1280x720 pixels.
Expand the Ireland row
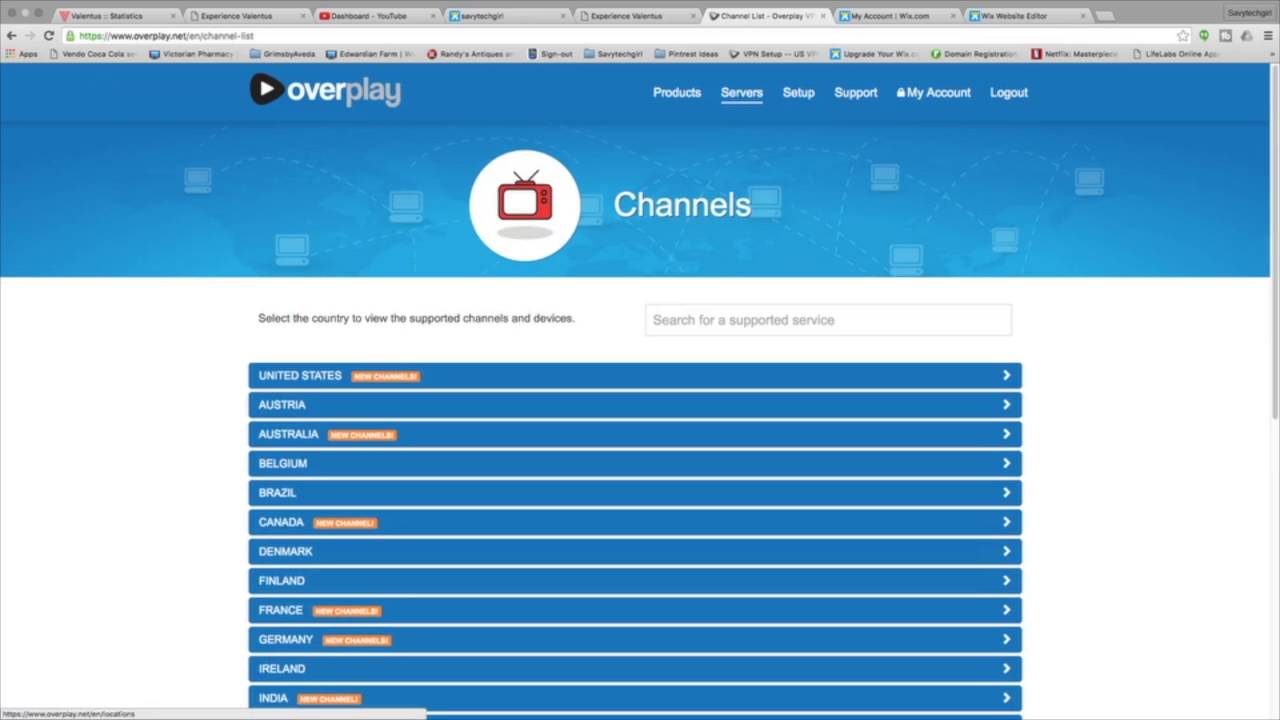[635, 668]
